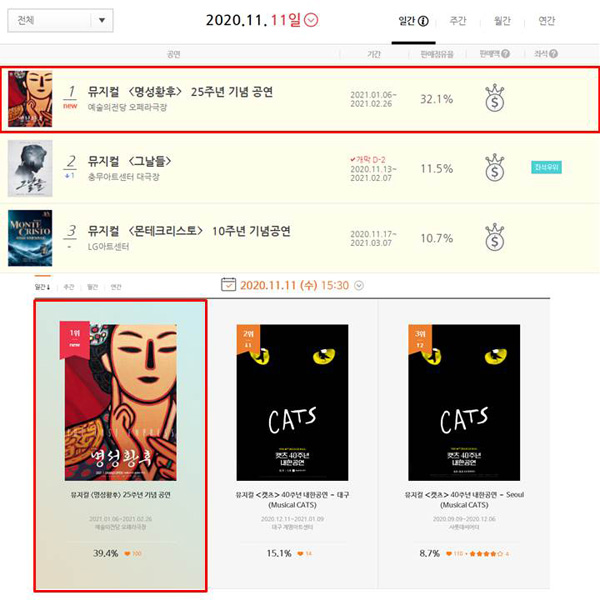600x600 pixels.
Task: Switch to the 월간 tab at top
Action: [502, 21]
